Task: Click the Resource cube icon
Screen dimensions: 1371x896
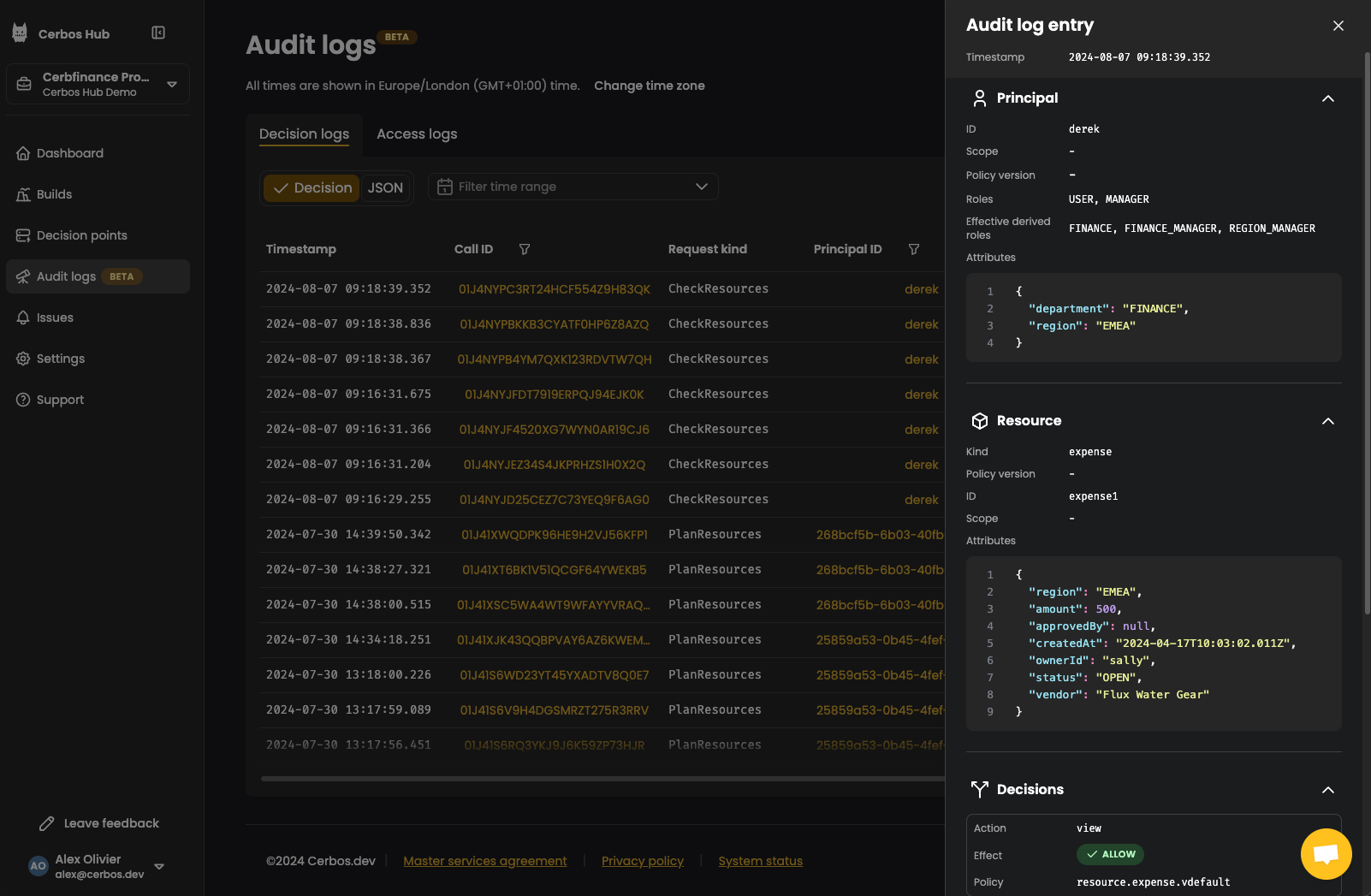Action: (980, 421)
